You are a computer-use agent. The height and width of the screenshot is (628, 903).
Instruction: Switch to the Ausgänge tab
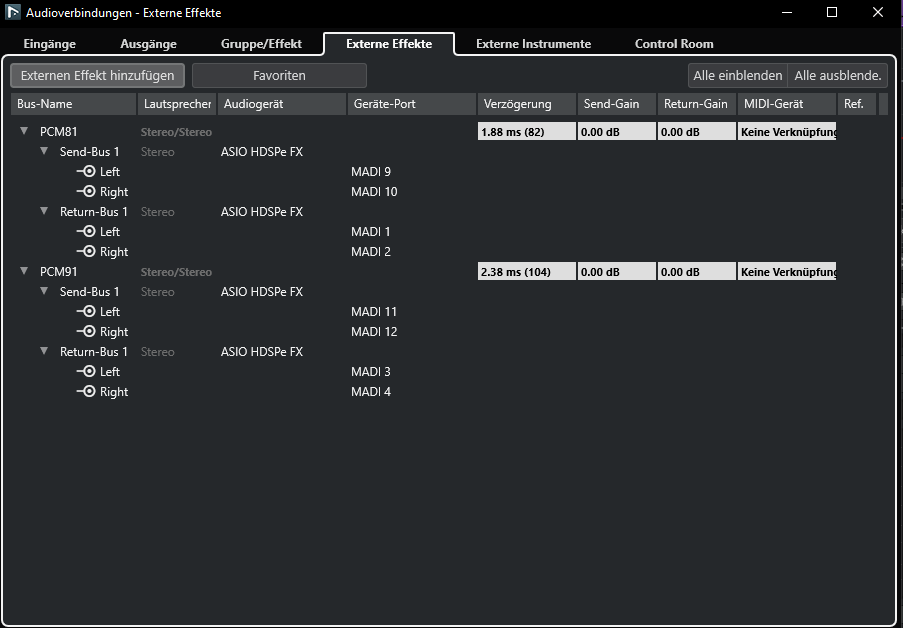pyautogui.click(x=149, y=44)
